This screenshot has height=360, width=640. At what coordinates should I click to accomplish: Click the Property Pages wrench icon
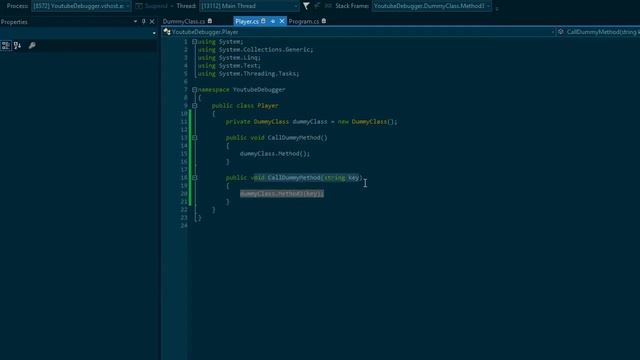(x=32, y=45)
